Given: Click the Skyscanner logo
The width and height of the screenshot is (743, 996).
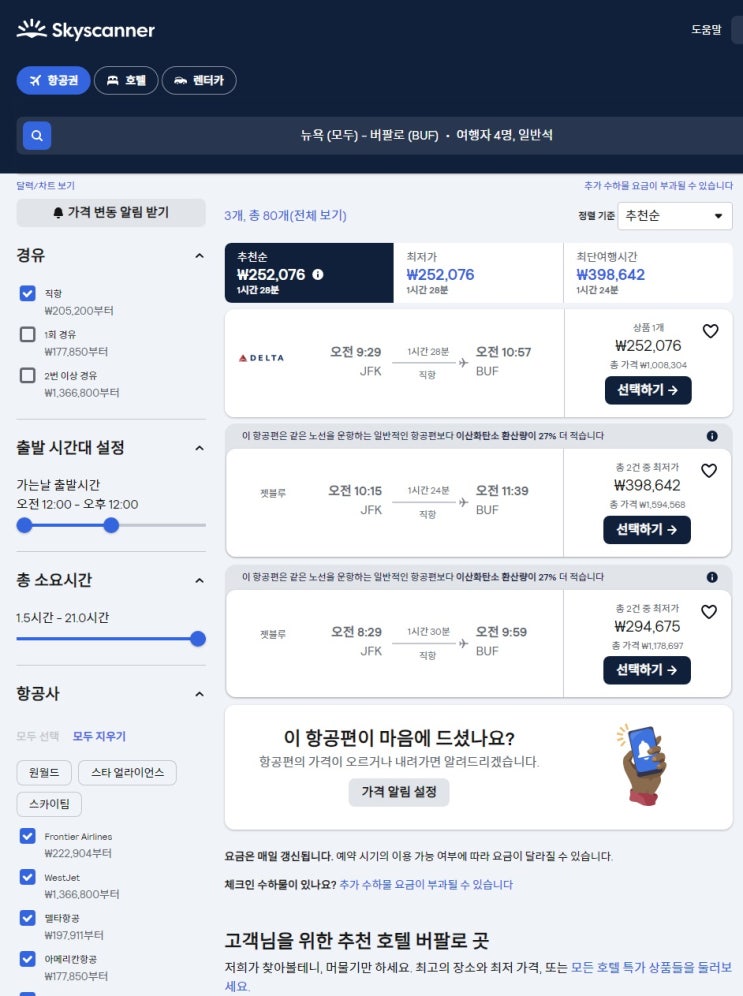Looking at the screenshot, I should [86, 29].
